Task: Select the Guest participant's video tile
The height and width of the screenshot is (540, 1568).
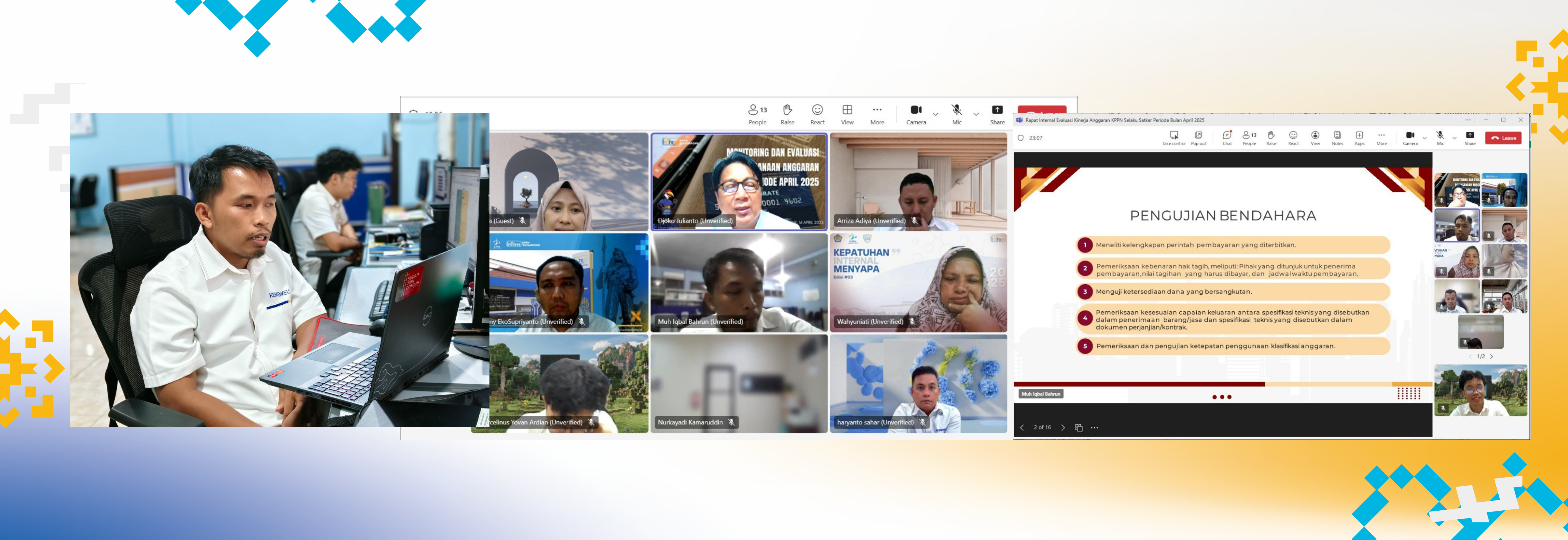Action: [569, 182]
